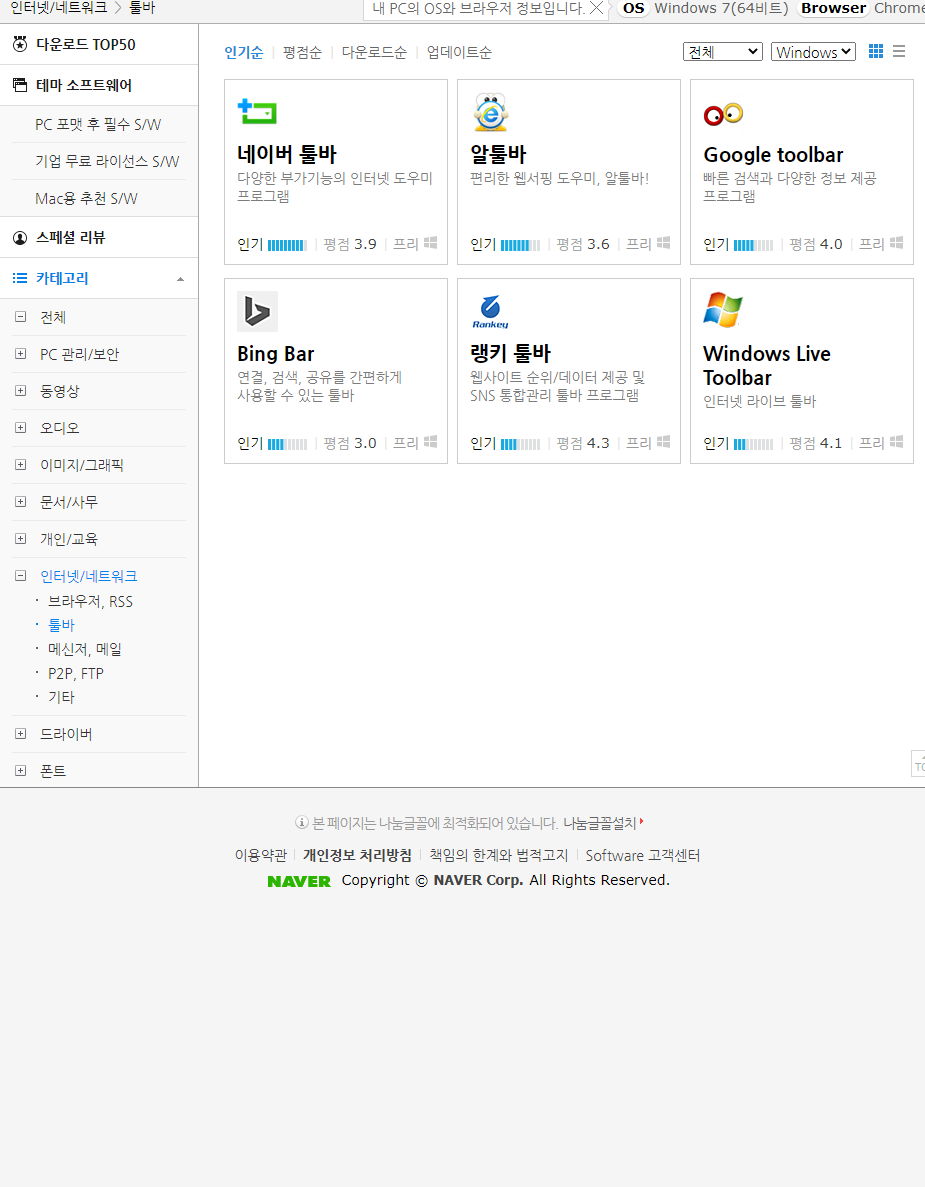Open the 알툴바 app icon
This screenshot has height=1187, width=925.
[491, 112]
